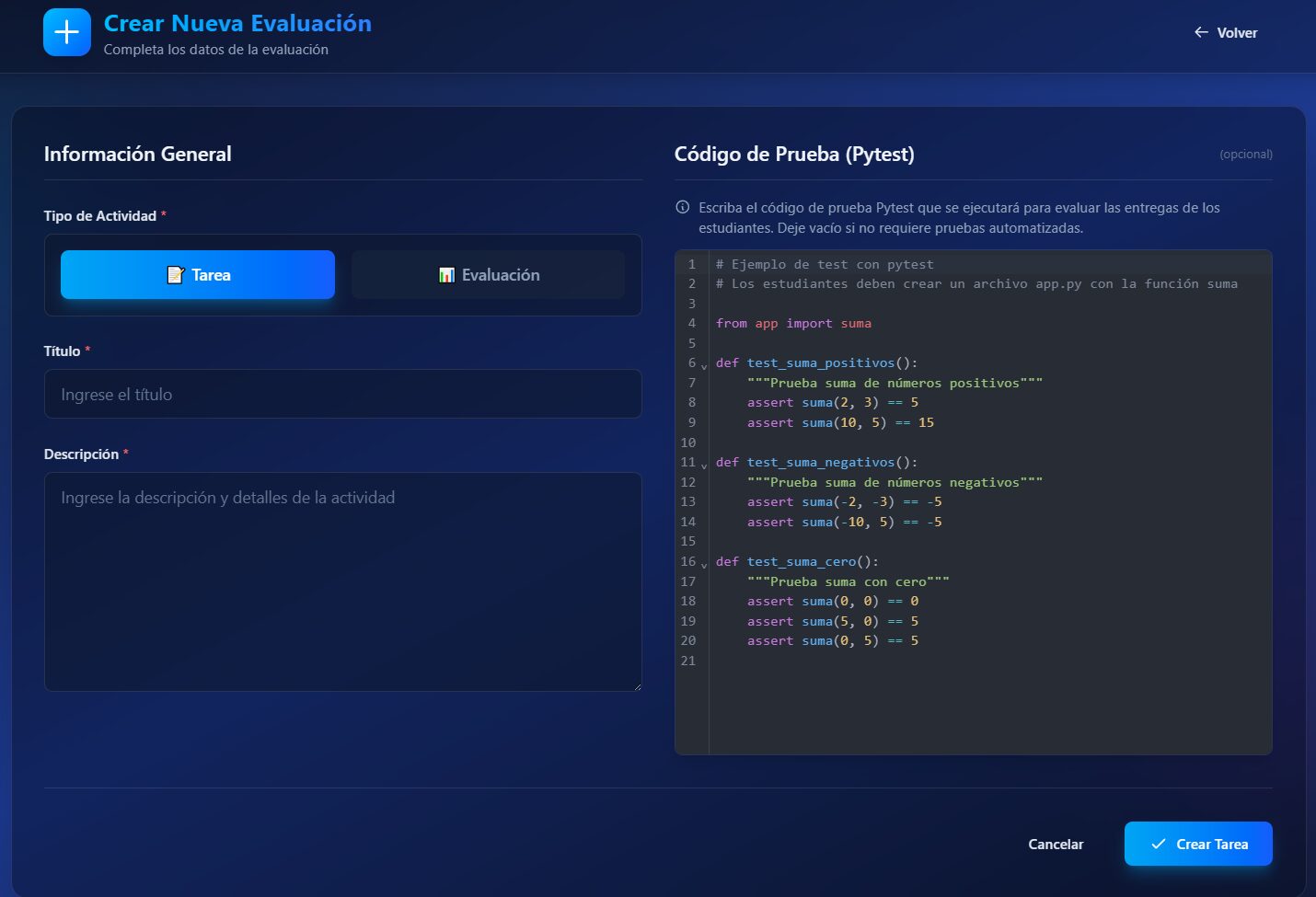Click the back arrow icon beside Volver
Image resolution: width=1316 pixels, height=897 pixels.
(x=1201, y=32)
